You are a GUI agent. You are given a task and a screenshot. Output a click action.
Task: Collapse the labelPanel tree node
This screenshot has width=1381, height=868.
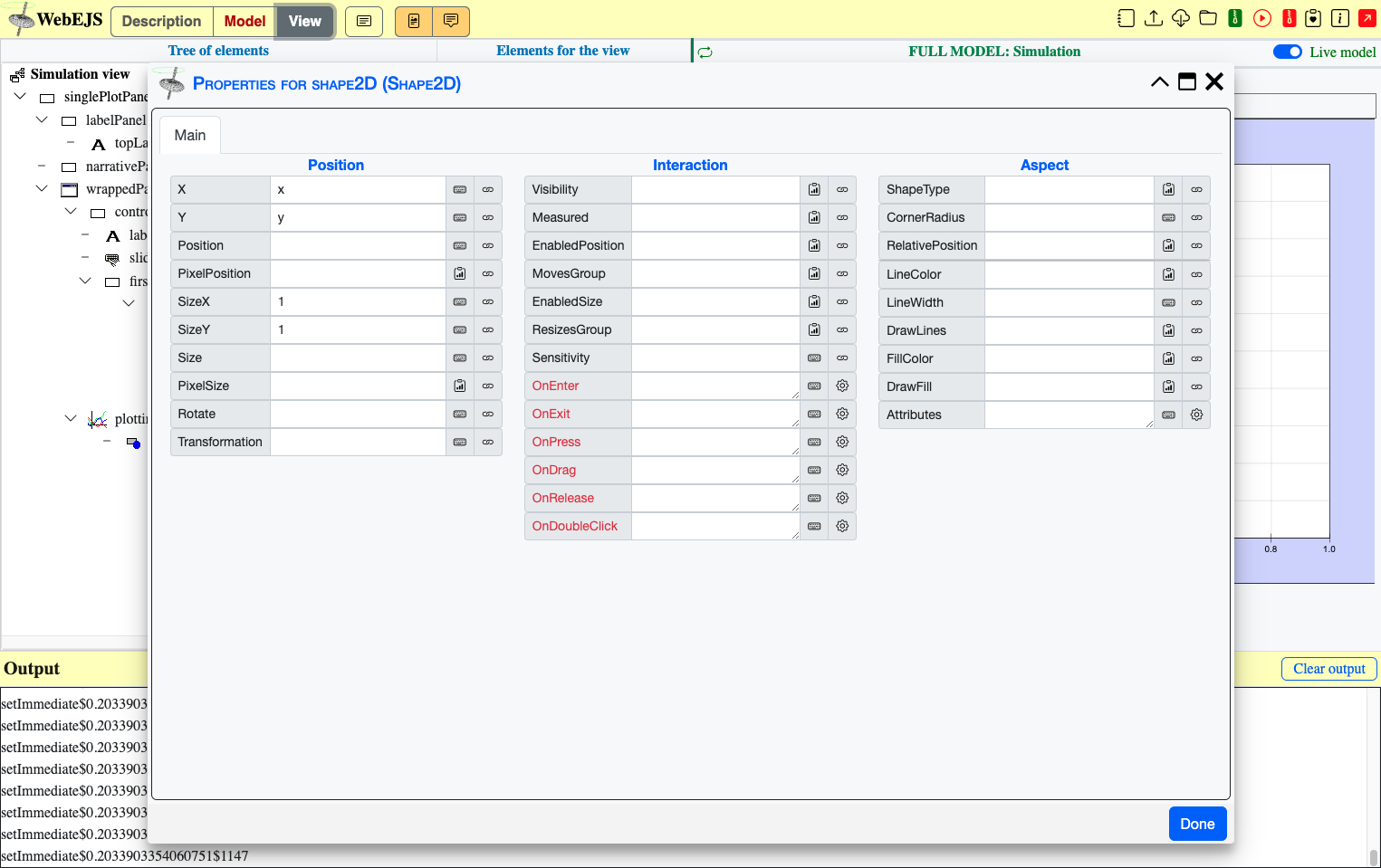[42, 119]
